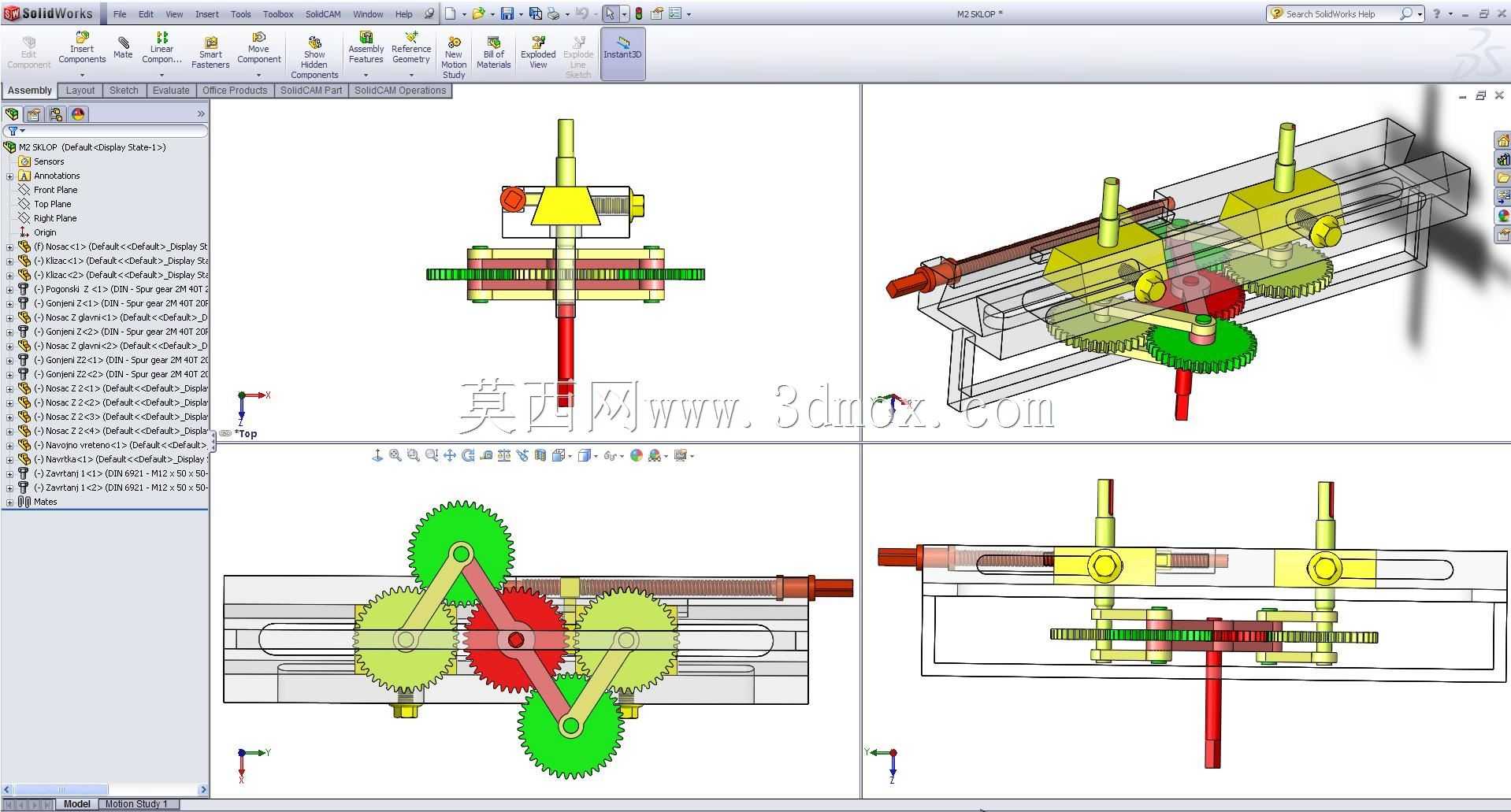
Task: Open the Assembly Features dropdown arrow
Action: pyautogui.click(x=366, y=76)
